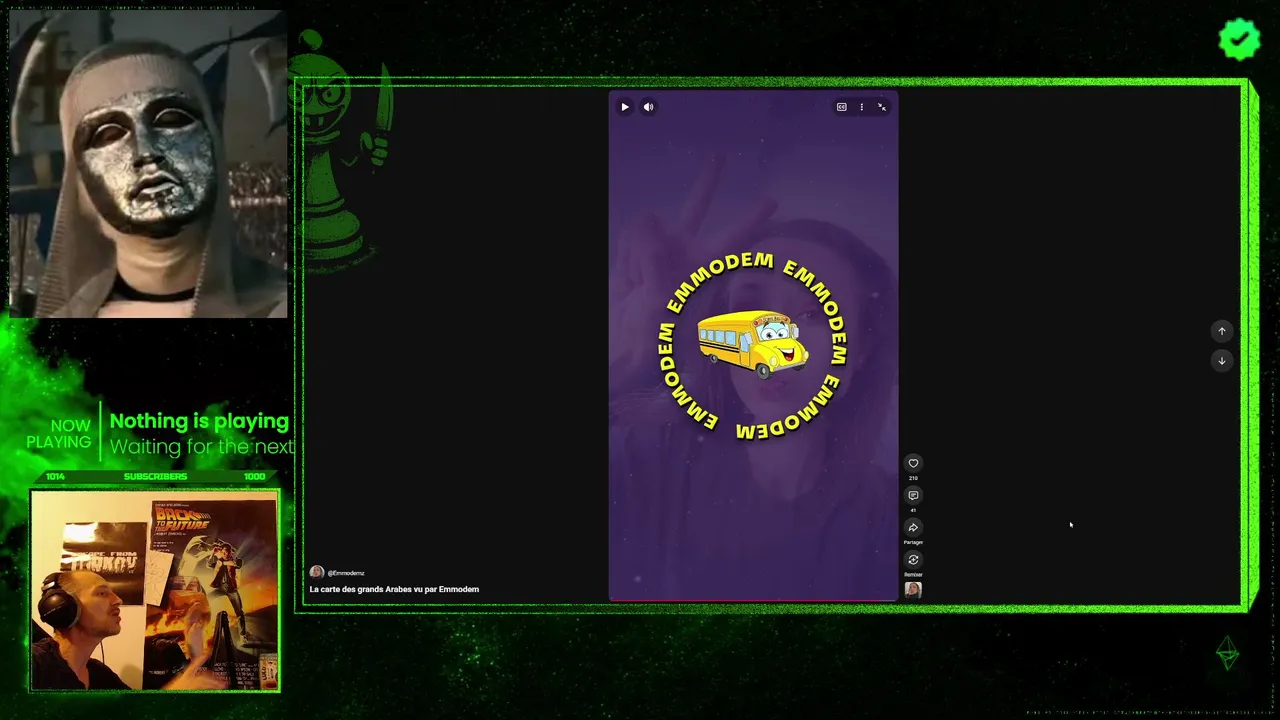Viewport: 1280px width, 720px height.
Task: Click the video progress bar under the short
Action: (754, 601)
